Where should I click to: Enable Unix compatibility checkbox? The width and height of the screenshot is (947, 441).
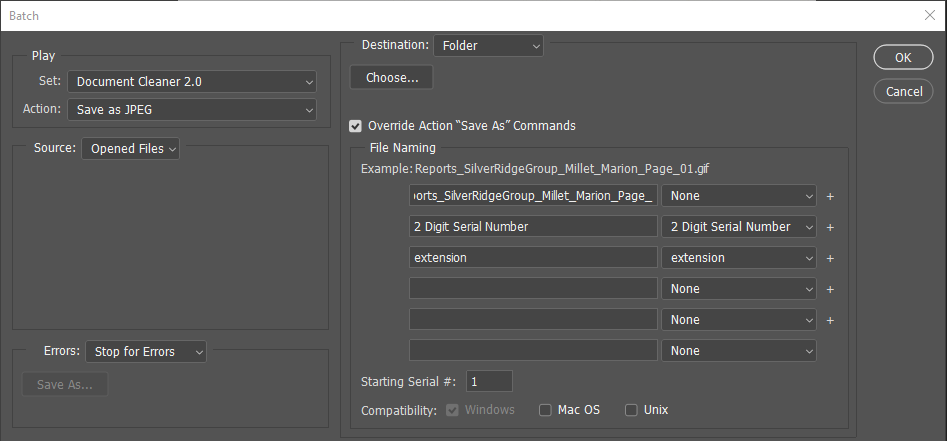pos(631,410)
